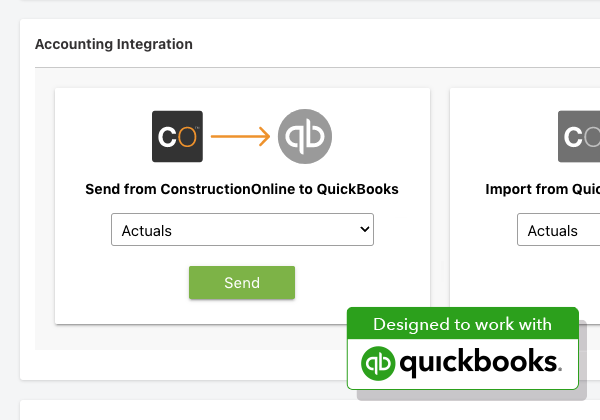Screen dimensions: 600x420
Task: Select the Send from ConstructionOnline to QuickBooks text
Action: click(x=242, y=189)
